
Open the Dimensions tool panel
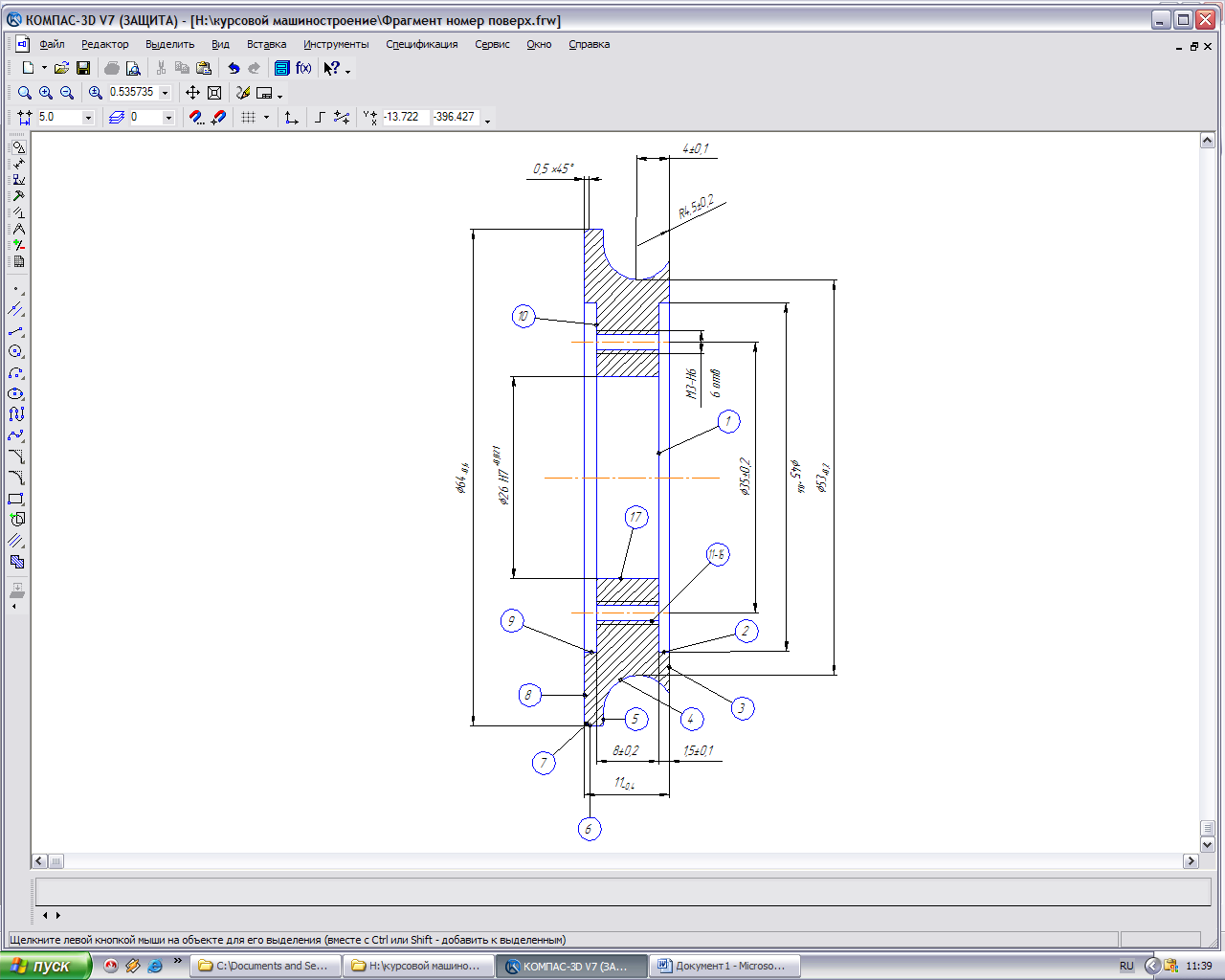[x=17, y=164]
